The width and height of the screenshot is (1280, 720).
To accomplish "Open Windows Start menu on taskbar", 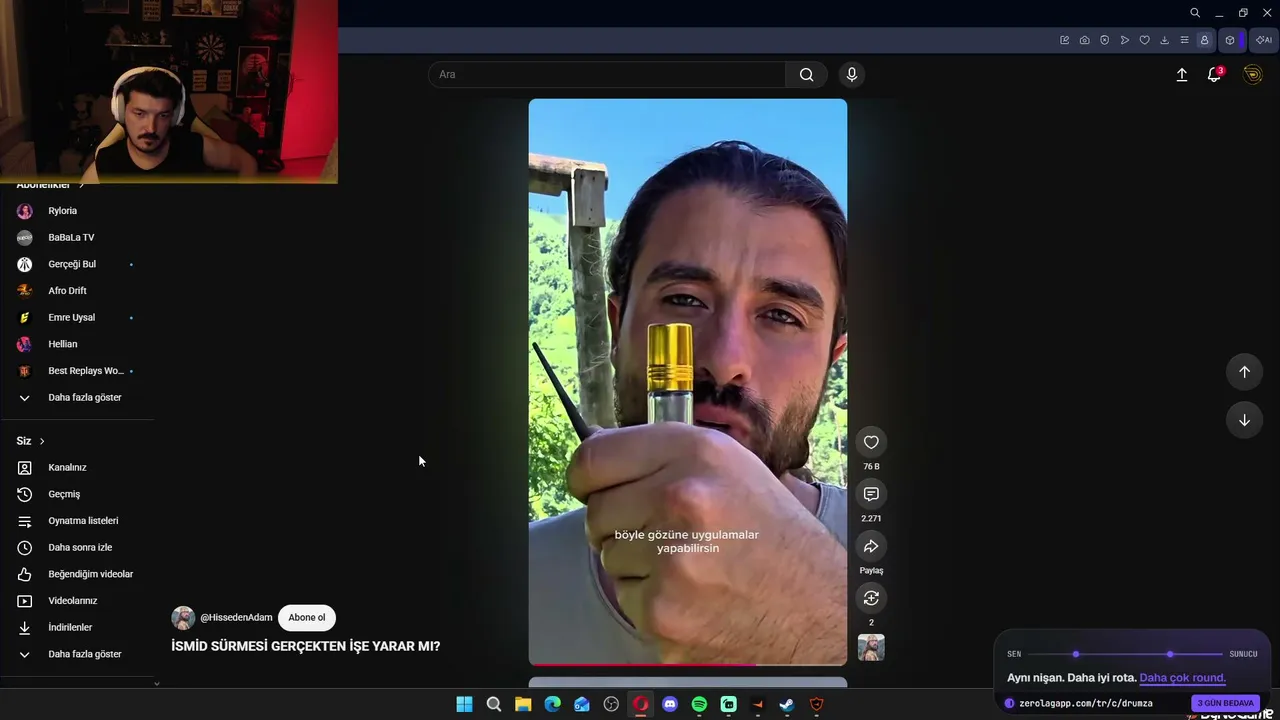I will [x=464, y=704].
